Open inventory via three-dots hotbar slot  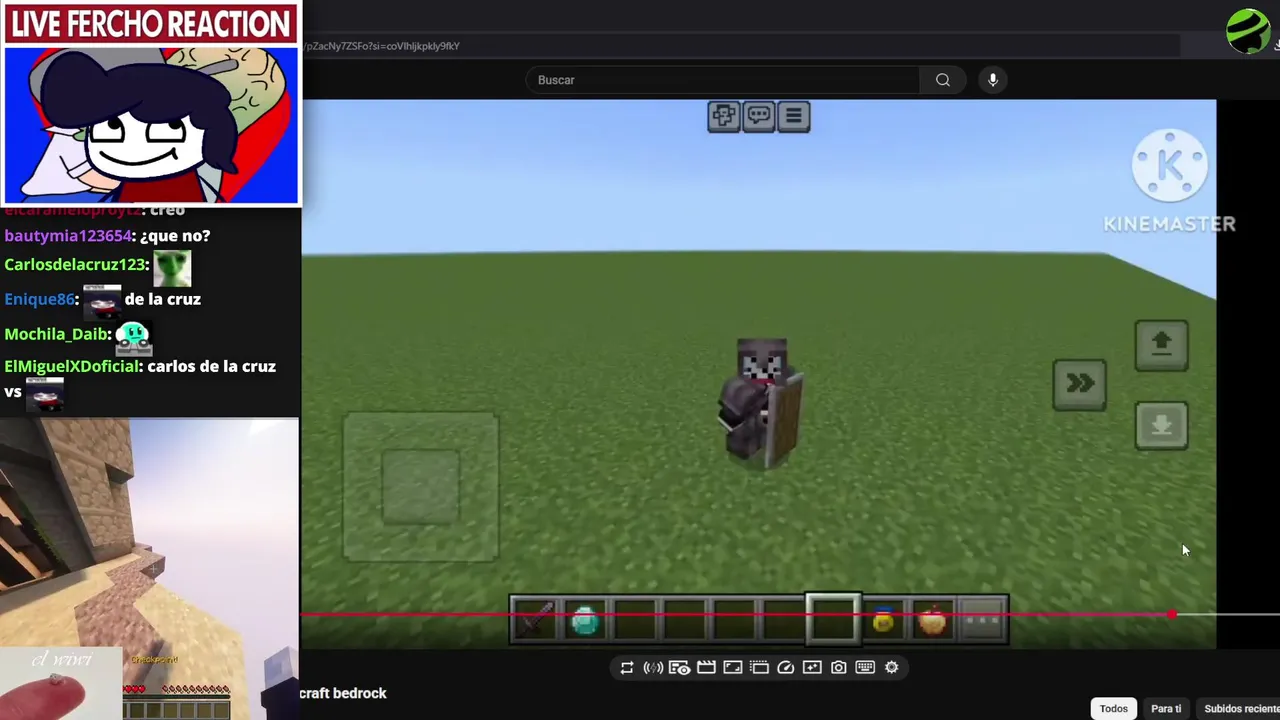[982, 621]
